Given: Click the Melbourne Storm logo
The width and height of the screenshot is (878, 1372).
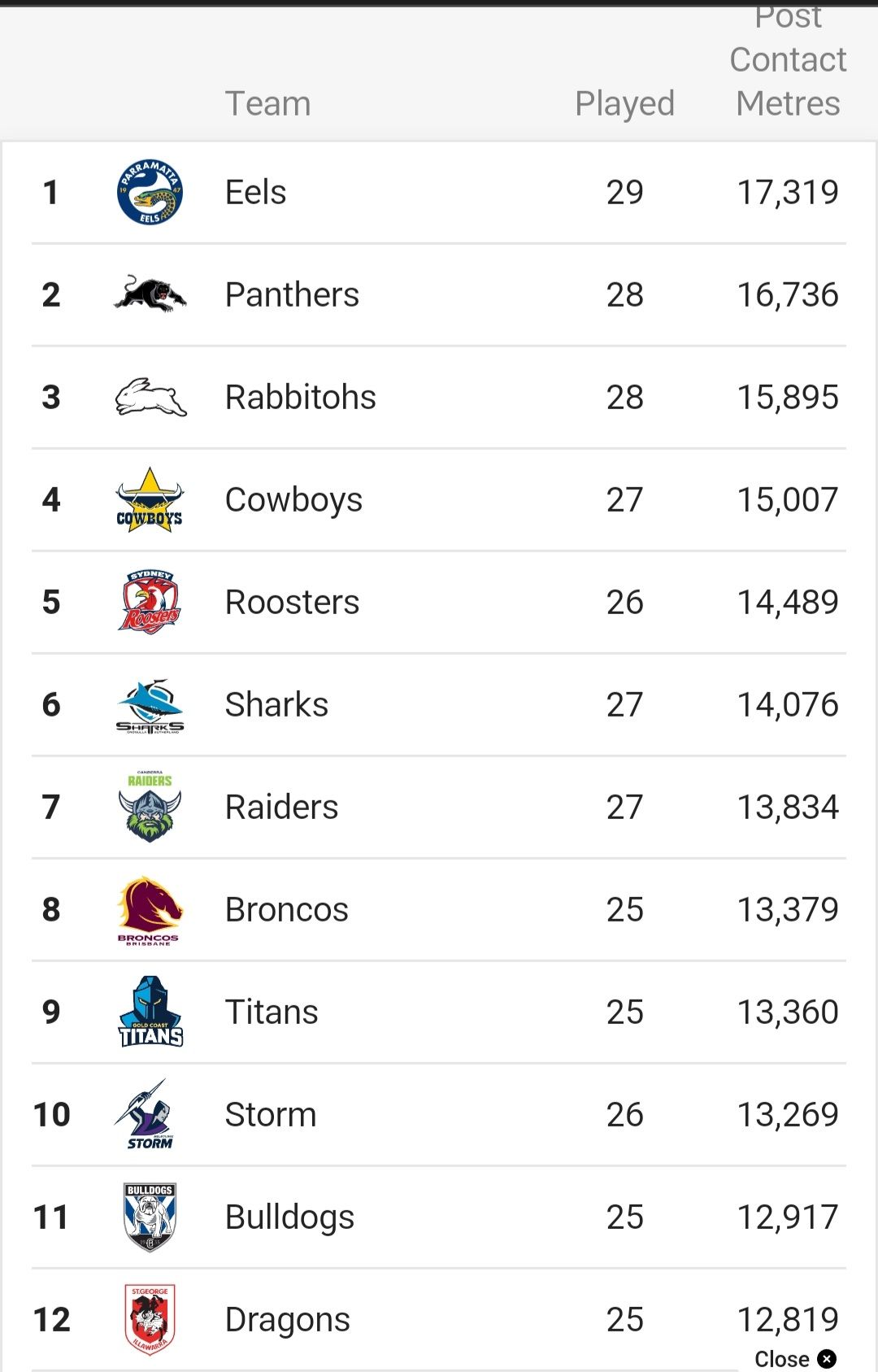Looking at the screenshot, I should 146,1114.
